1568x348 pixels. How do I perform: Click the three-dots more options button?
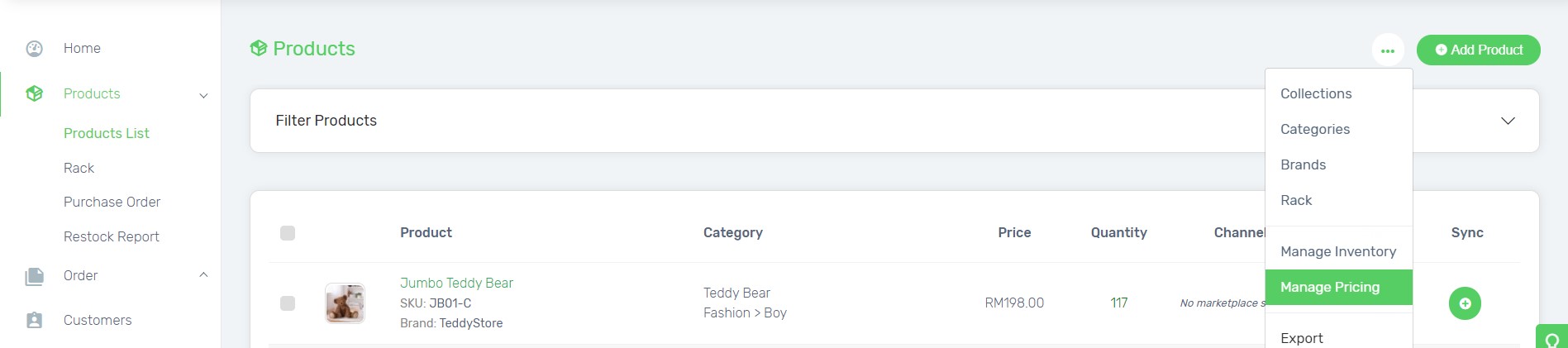tap(1388, 50)
